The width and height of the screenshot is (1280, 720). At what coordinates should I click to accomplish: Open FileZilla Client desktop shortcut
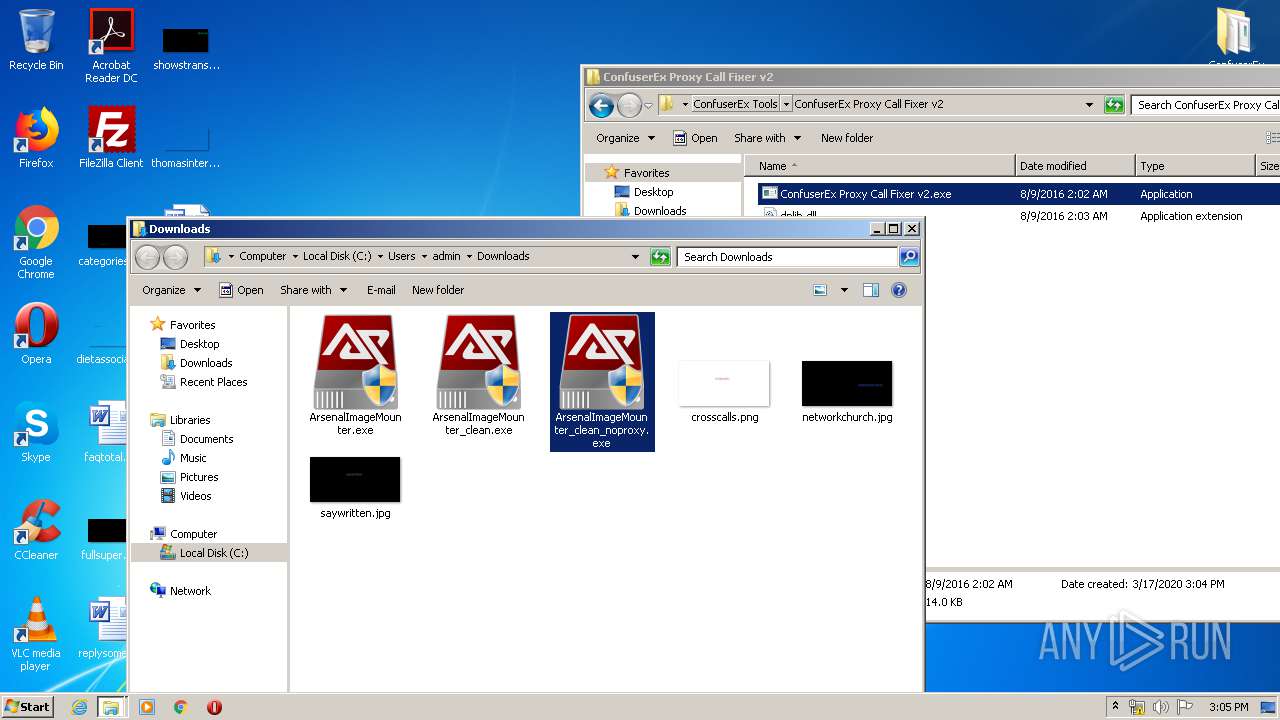111,138
